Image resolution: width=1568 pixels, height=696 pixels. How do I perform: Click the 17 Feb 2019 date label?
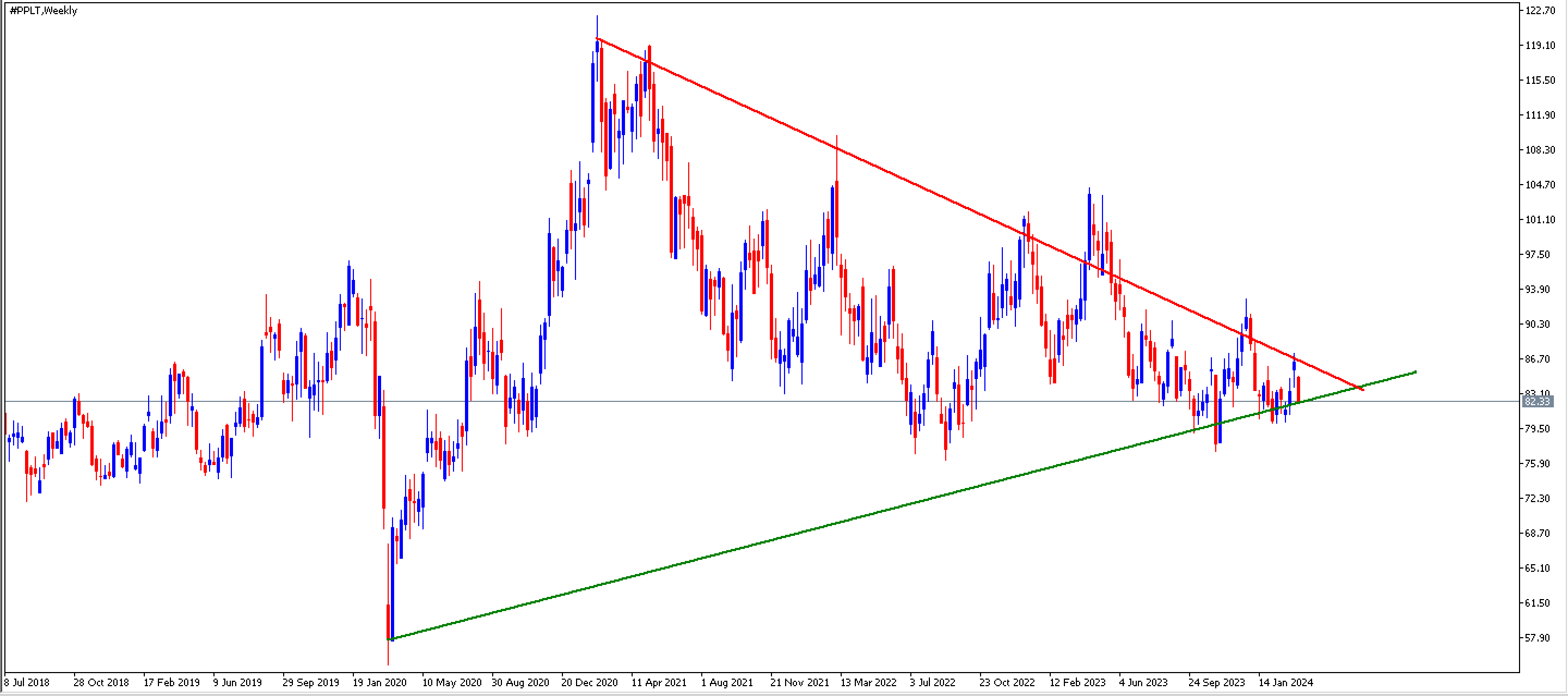pos(171,682)
